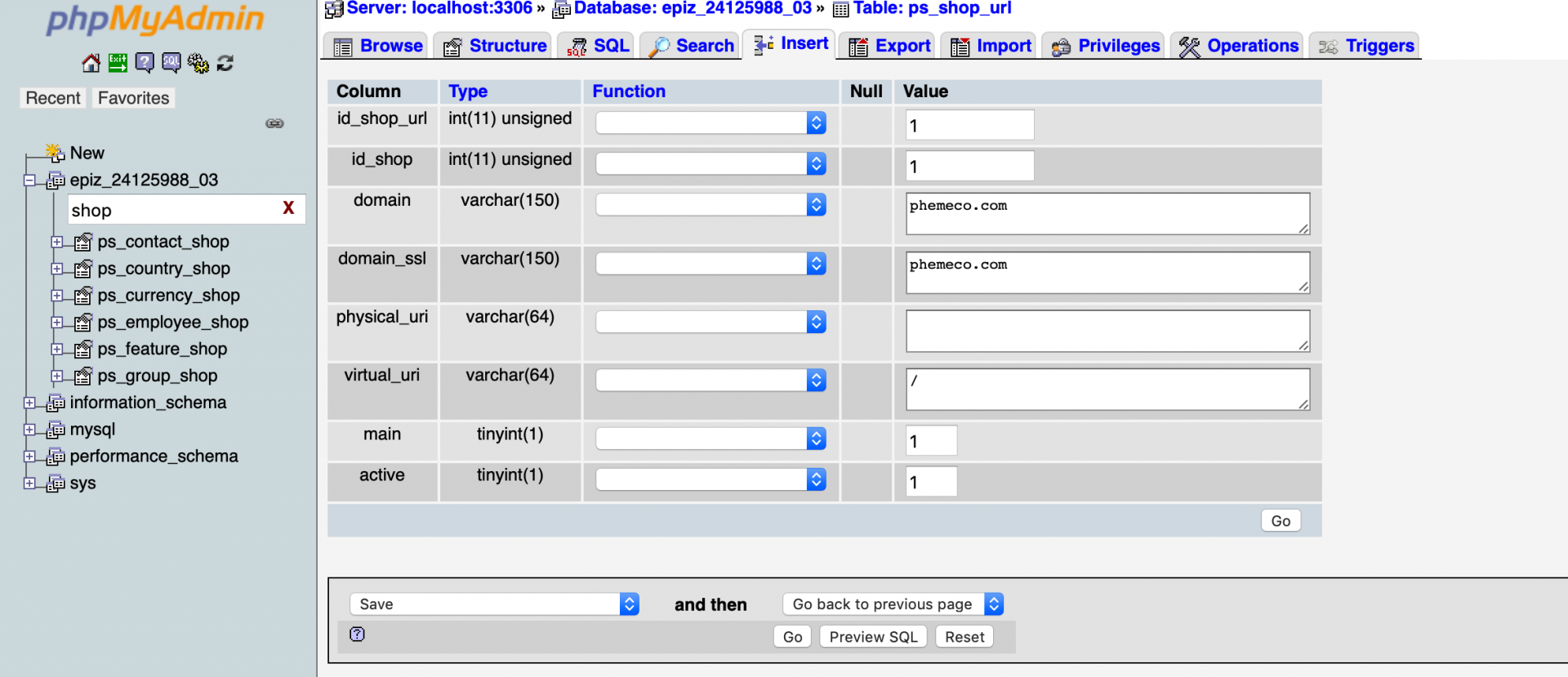Click the Server: localhost:3306 breadcrumb

click(439, 8)
